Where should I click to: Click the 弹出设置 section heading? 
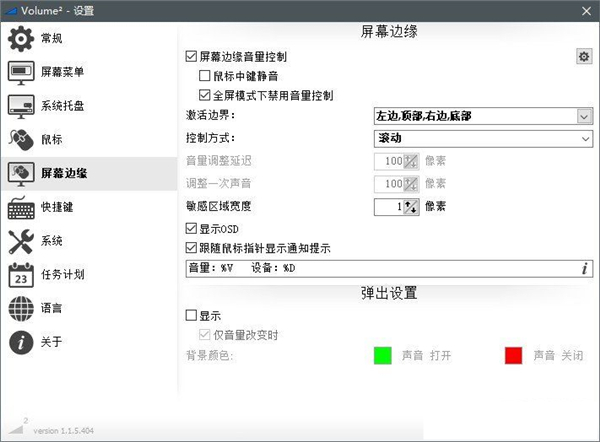[389, 293]
